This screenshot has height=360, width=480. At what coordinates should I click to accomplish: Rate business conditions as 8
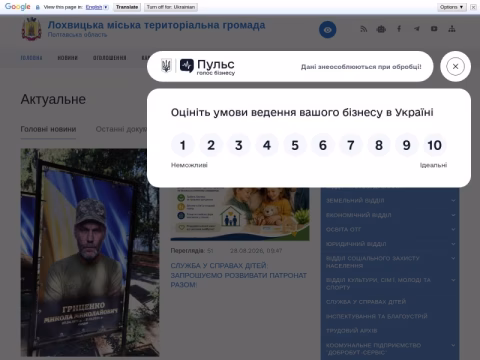tap(379, 145)
